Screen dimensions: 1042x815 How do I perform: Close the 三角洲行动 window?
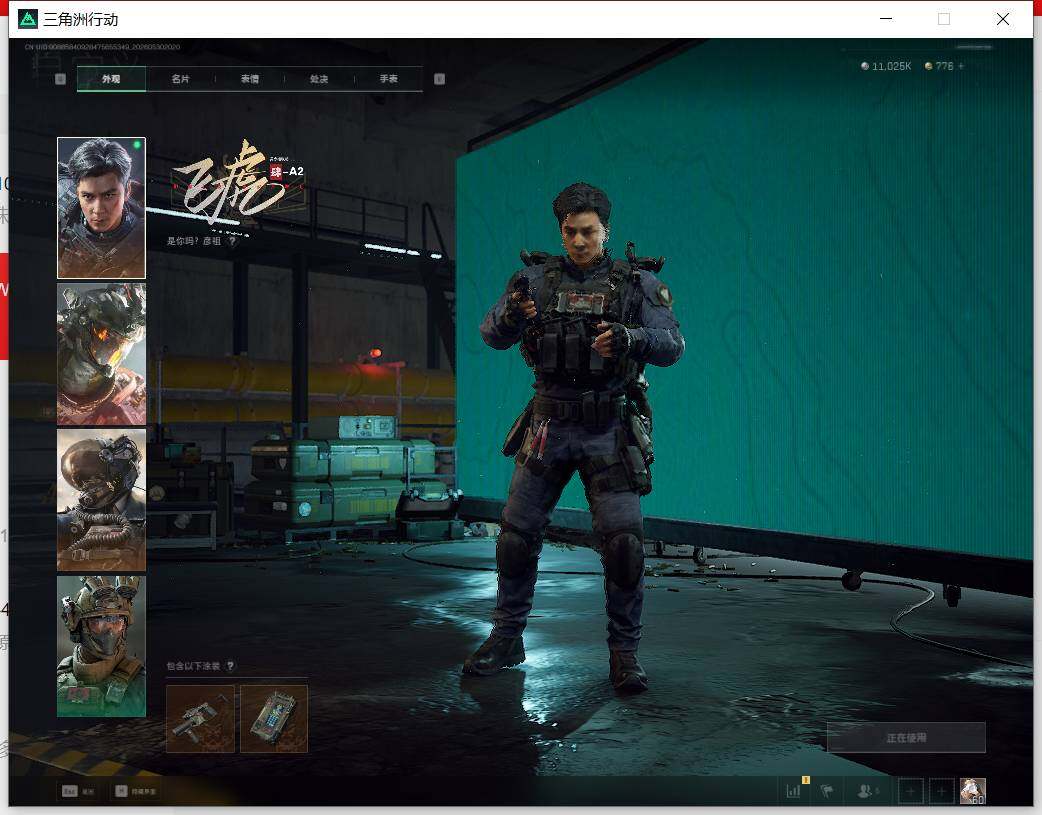click(x=1003, y=19)
